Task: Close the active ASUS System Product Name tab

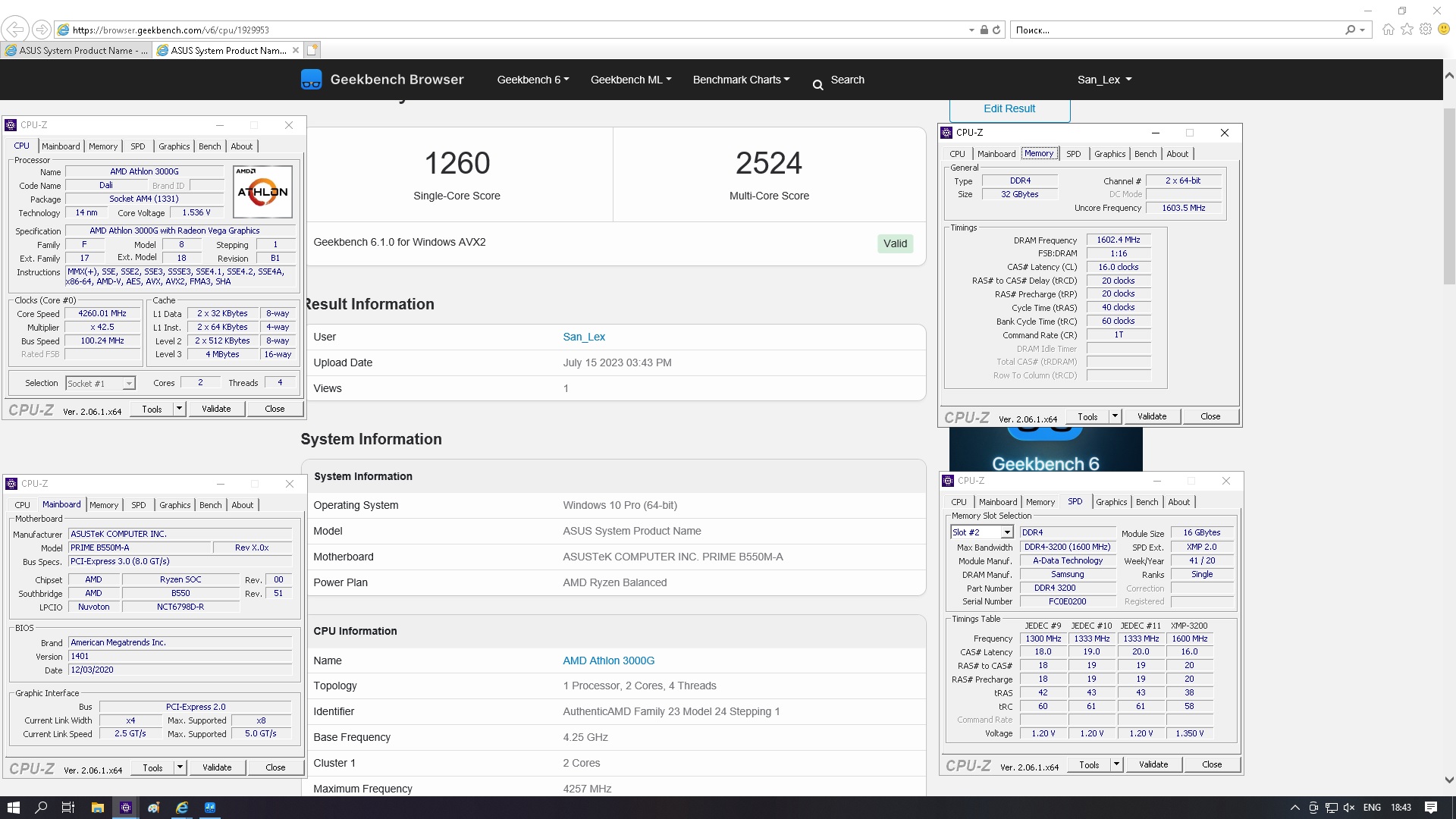Action: click(295, 50)
